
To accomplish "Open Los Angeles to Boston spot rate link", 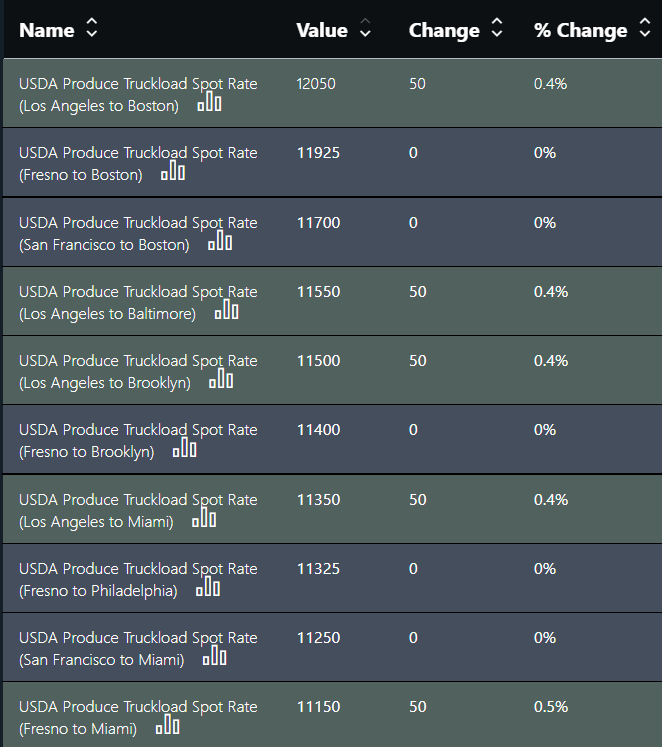I will (x=138, y=94).
